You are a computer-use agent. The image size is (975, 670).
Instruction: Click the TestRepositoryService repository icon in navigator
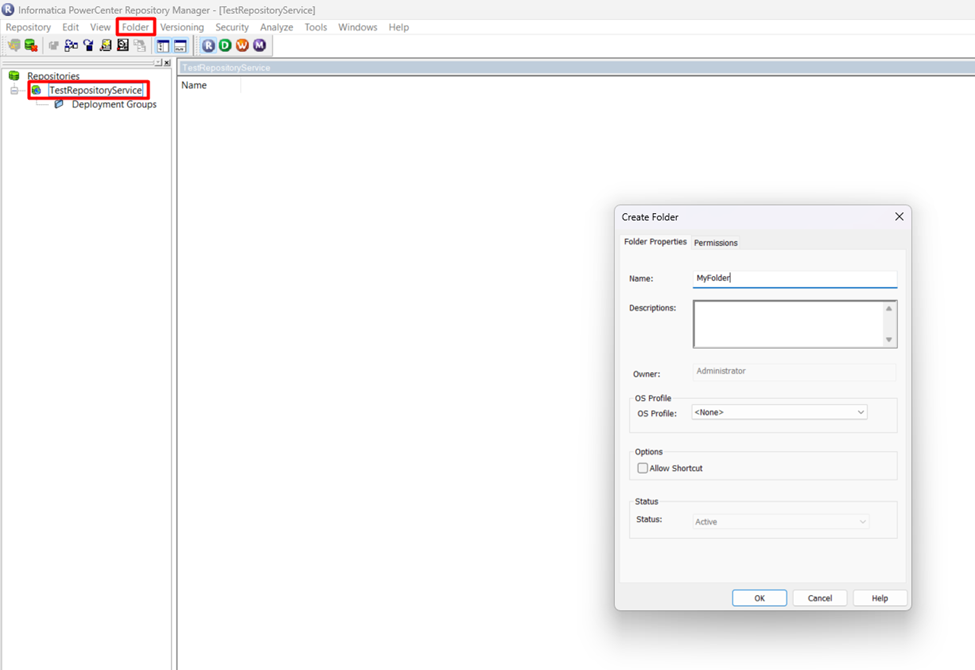[x=37, y=90]
